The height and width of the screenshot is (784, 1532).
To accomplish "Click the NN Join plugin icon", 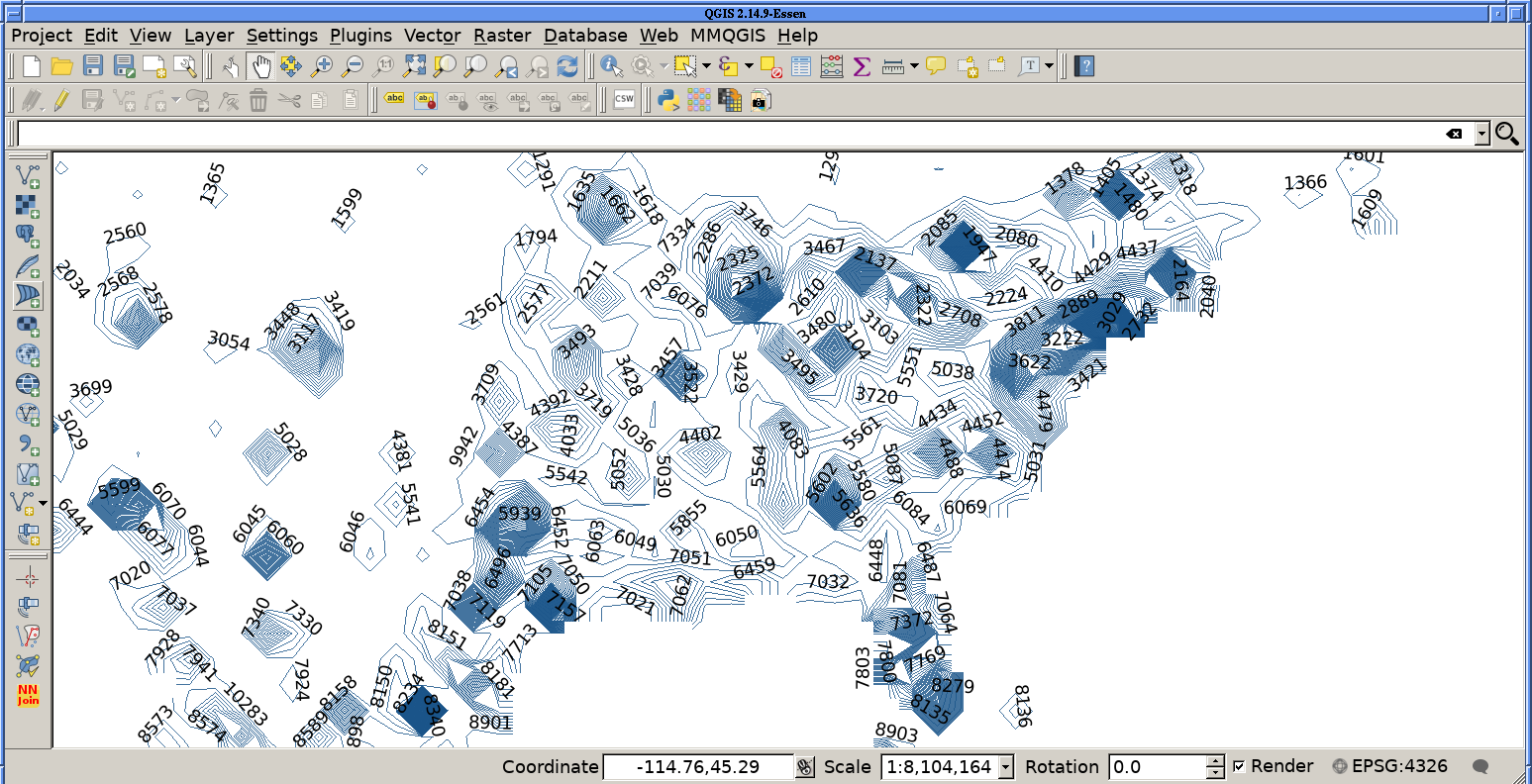I will coord(28,695).
